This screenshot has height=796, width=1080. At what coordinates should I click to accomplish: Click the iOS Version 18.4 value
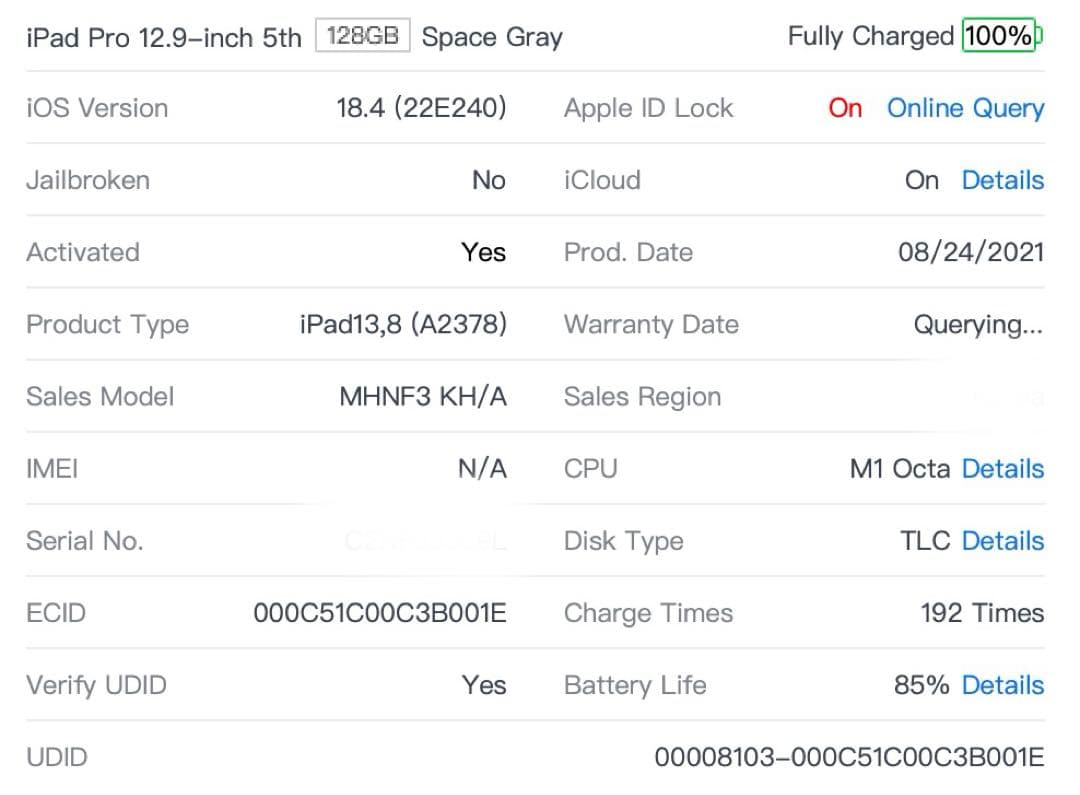tap(421, 108)
